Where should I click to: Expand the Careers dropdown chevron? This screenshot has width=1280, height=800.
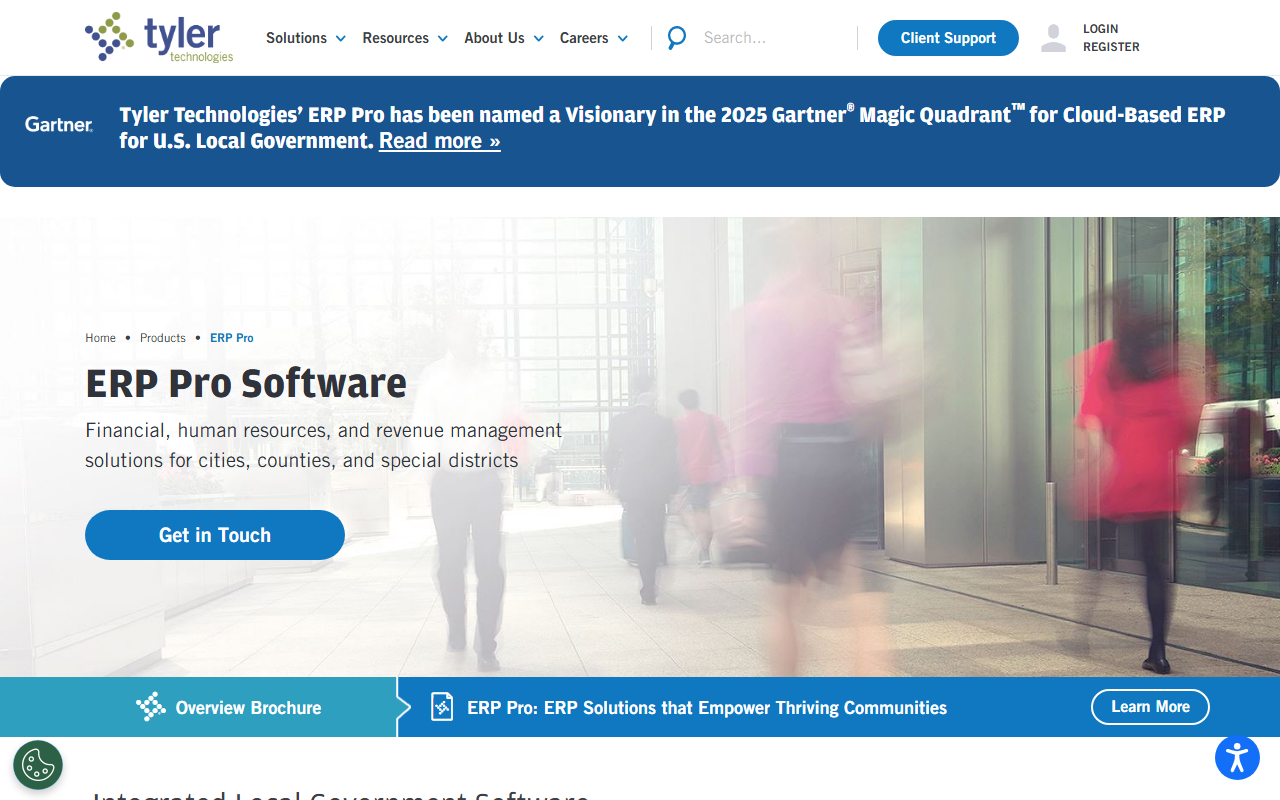click(x=622, y=39)
